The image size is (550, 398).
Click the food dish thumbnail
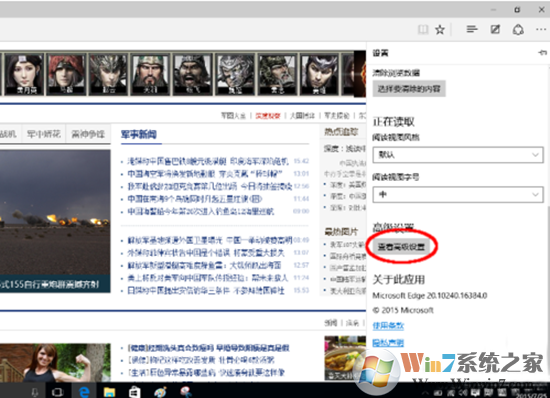coord(345,358)
